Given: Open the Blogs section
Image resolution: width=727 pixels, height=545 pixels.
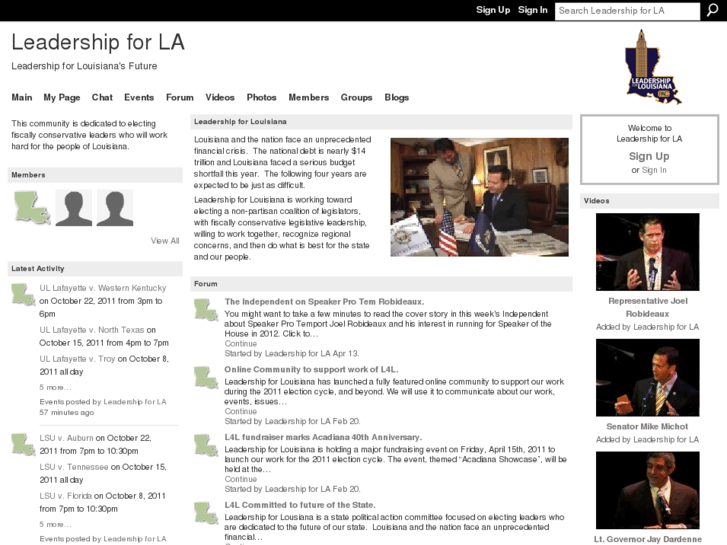Looking at the screenshot, I should click(396, 97).
